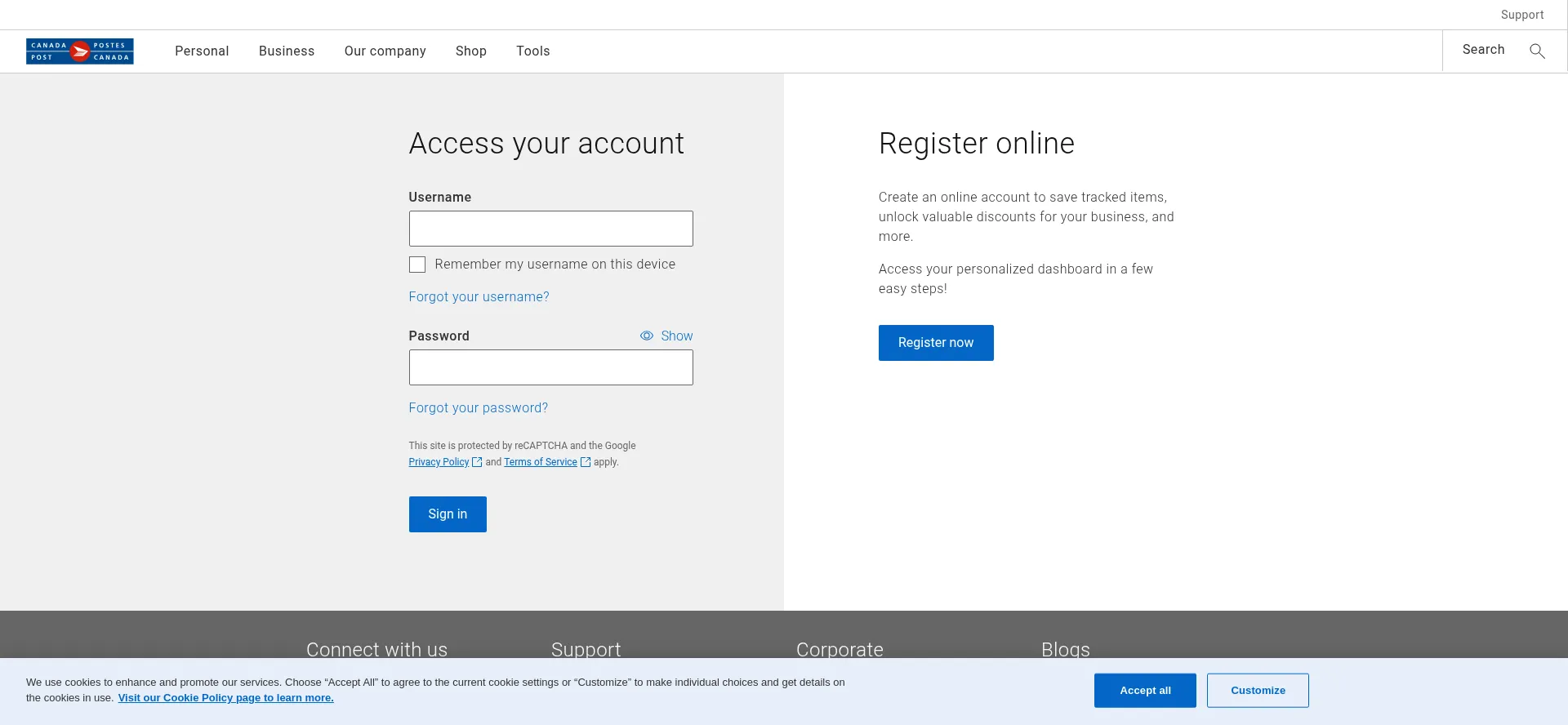Image resolution: width=1568 pixels, height=725 pixels.
Task: Click the eye icon beside Show
Action: pyautogui.click(x=647, y=336)
